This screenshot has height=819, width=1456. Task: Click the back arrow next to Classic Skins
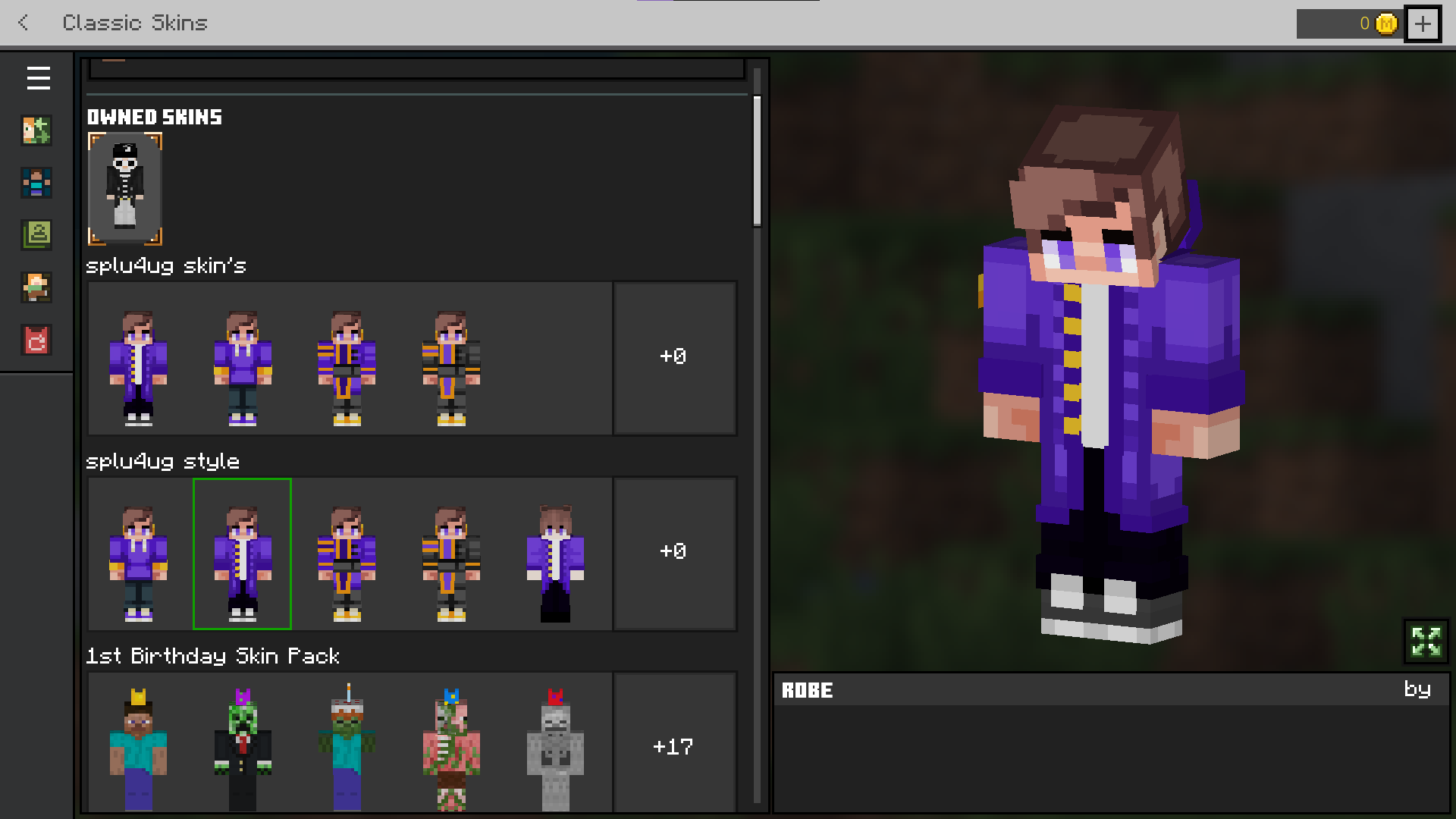click(x=24, y=23)
